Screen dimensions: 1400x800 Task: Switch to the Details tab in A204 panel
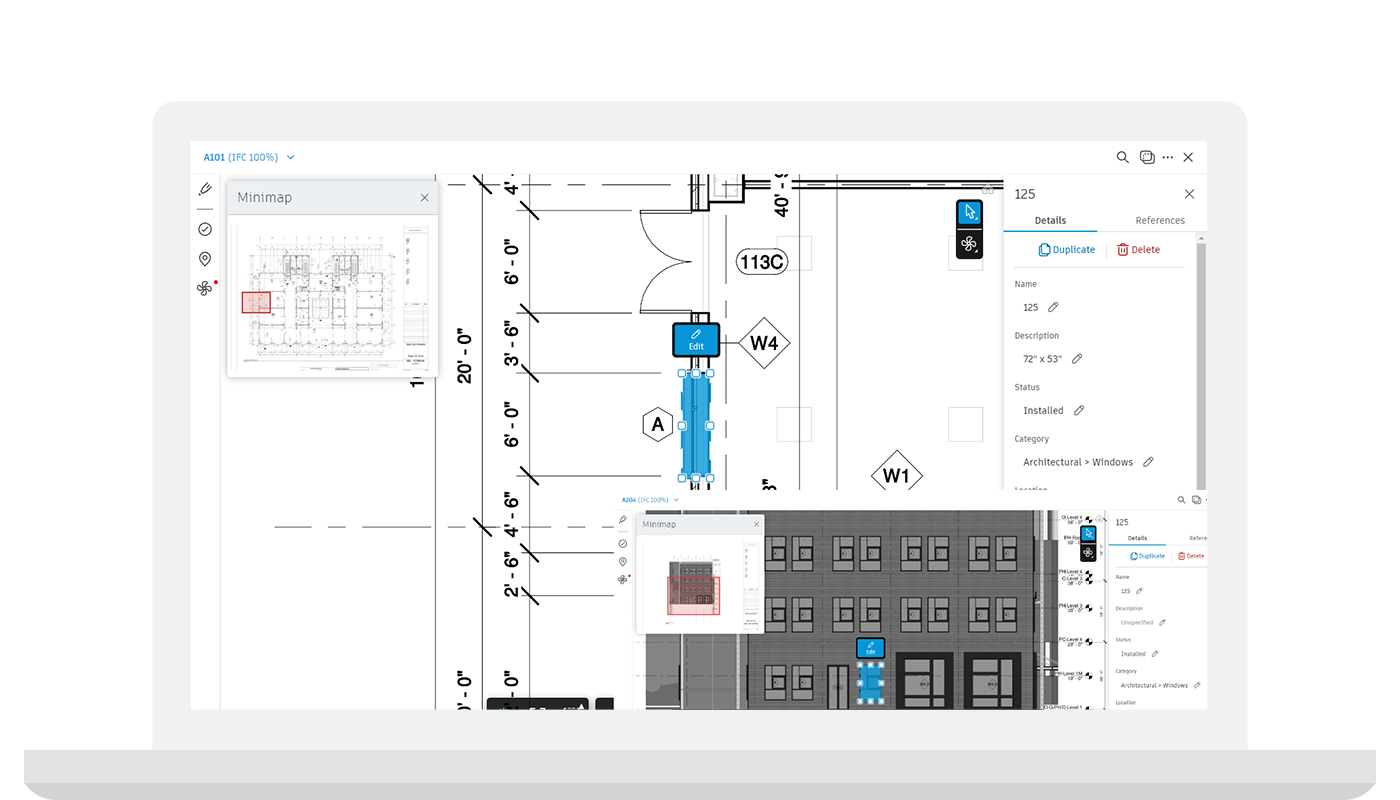[x=1138, y=538]
